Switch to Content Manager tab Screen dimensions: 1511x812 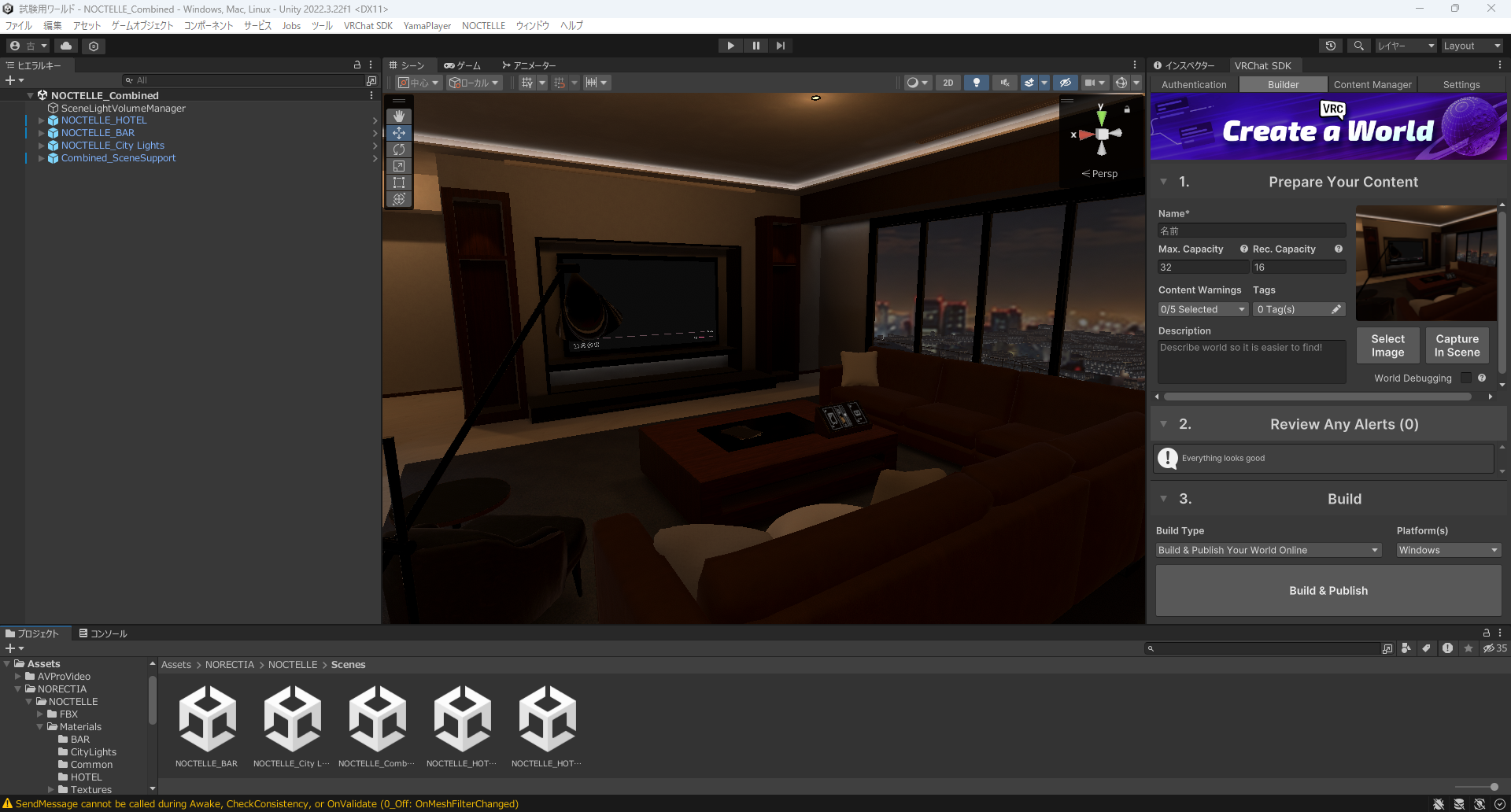click(1372, 84)
